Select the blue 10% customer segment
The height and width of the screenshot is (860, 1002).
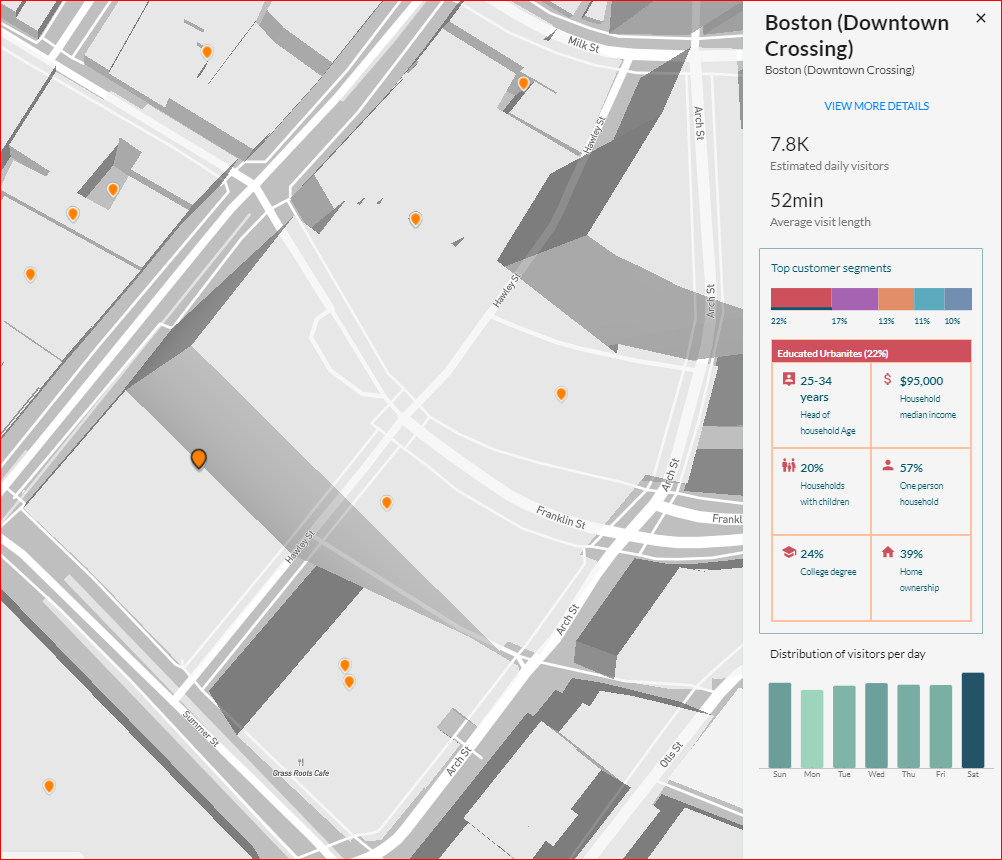point(958,298)
